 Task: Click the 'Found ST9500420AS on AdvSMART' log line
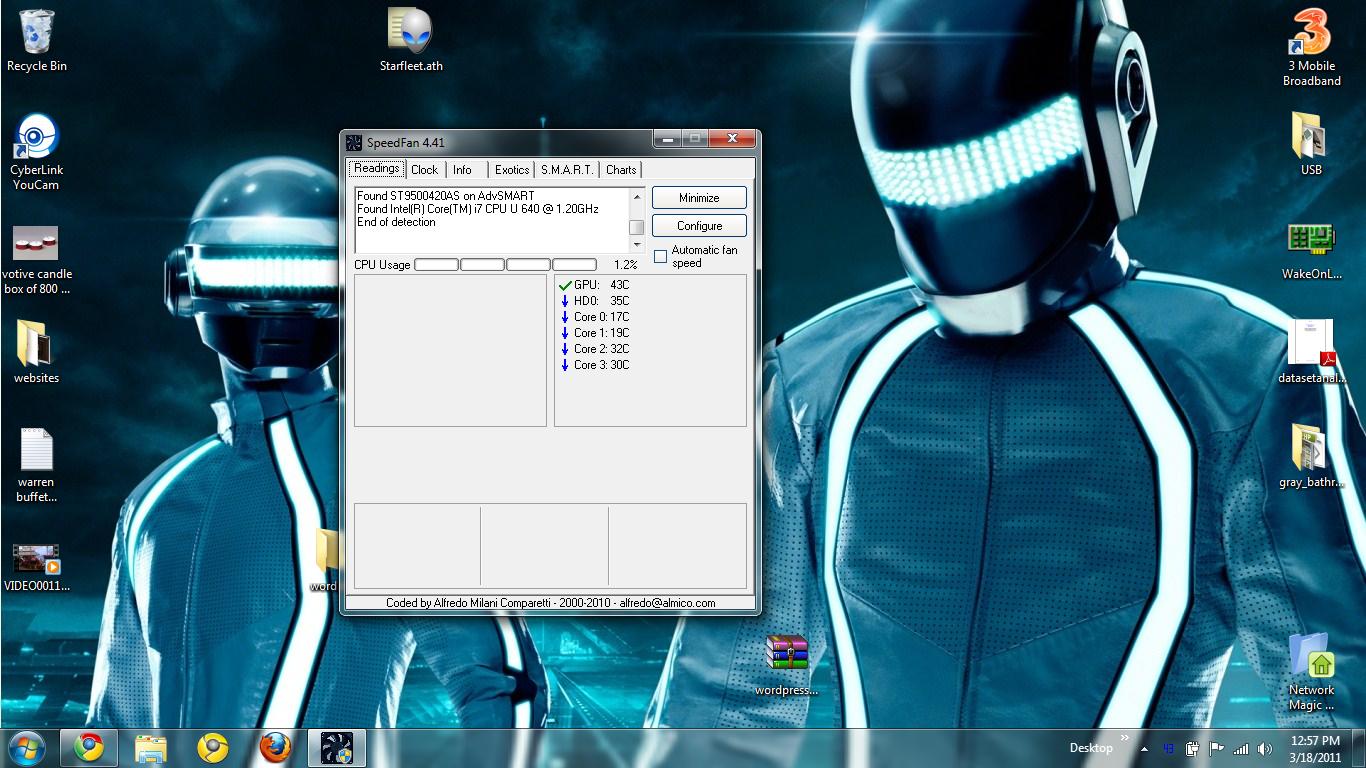[x=446, y=196]
